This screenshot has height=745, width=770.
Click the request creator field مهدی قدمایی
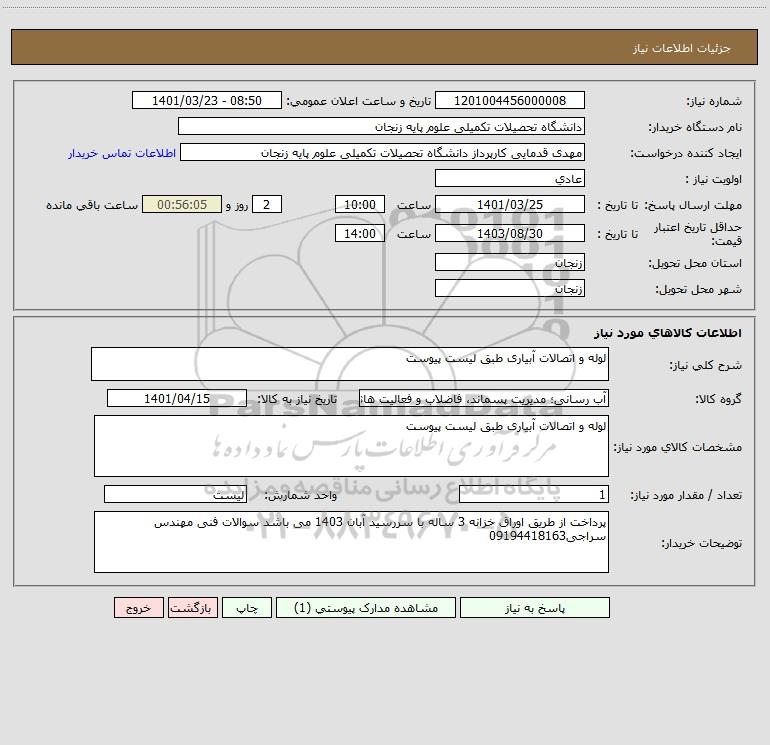[x=383, y=152]
